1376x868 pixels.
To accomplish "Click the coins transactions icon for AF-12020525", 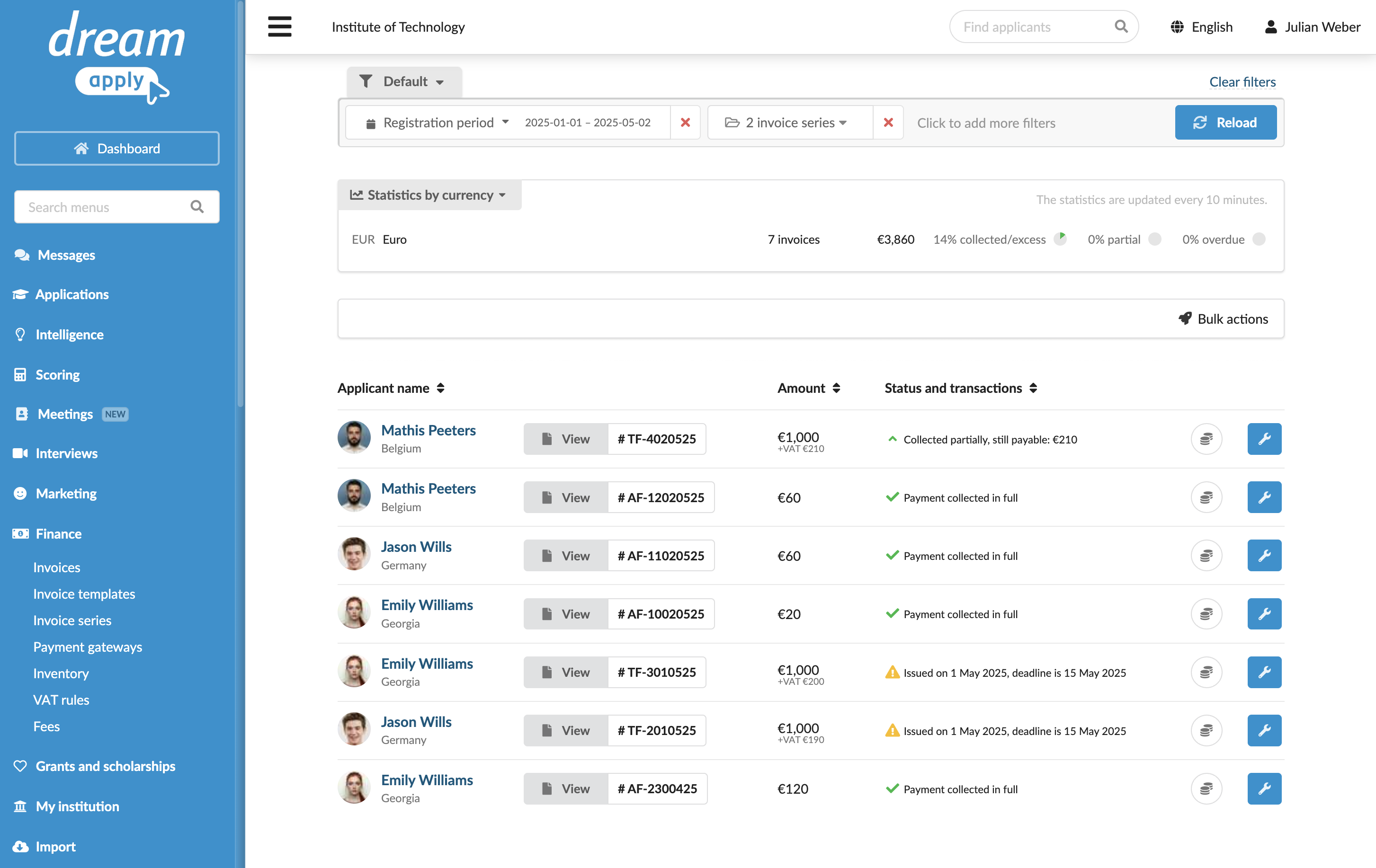I will [x=1206, y=497].
